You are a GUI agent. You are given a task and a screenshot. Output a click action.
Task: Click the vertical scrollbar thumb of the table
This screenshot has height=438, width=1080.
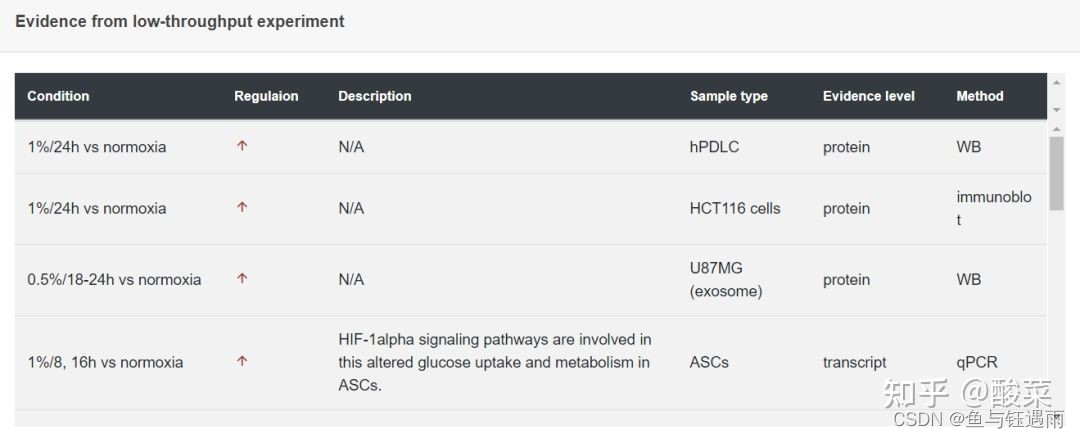point(1056,173)
